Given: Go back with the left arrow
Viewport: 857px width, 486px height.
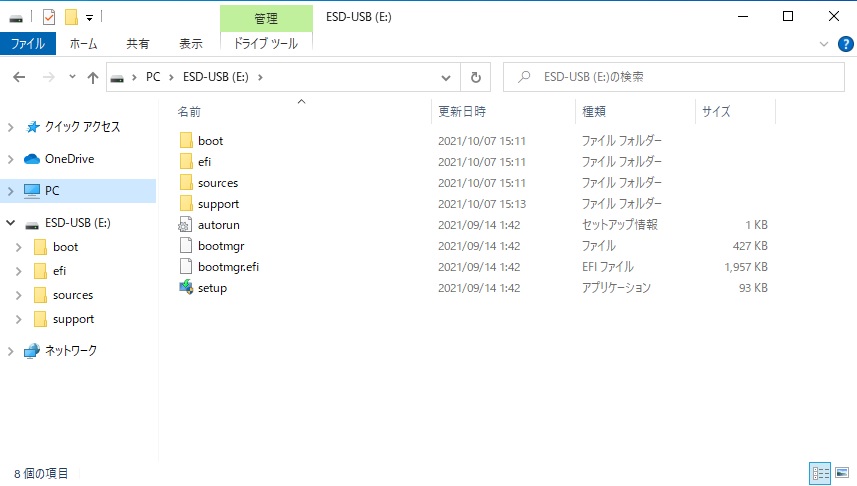Looking at the screenshot, I should tap(19, 77).
